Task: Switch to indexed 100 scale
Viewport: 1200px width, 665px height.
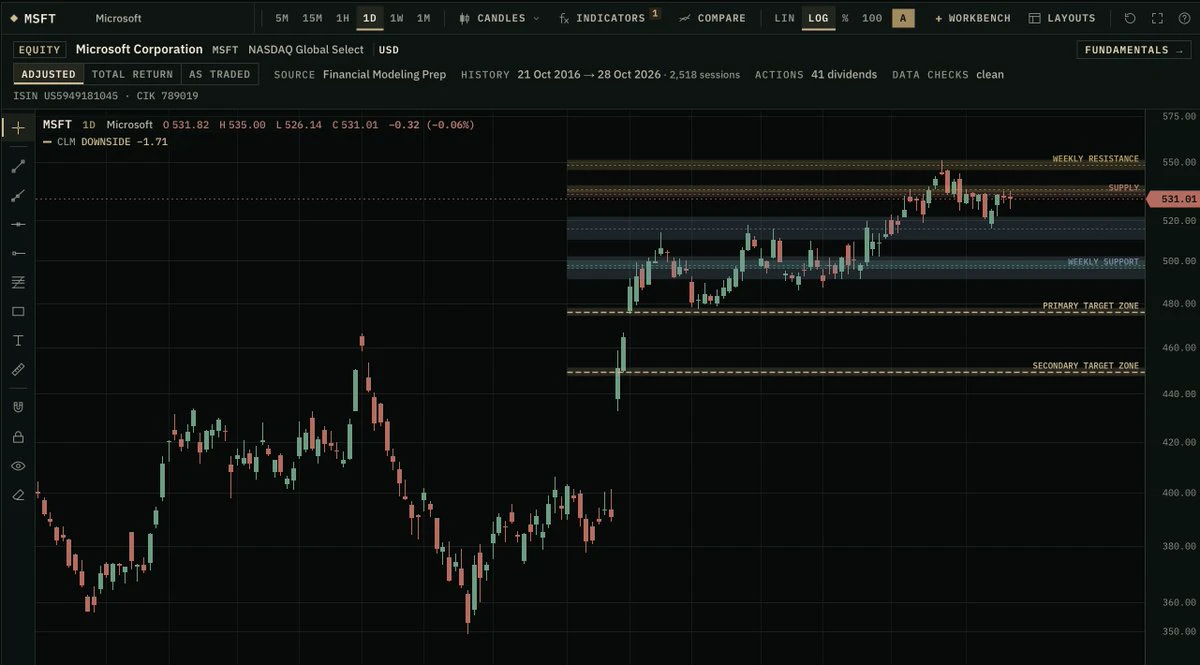Action: (872, 18)
